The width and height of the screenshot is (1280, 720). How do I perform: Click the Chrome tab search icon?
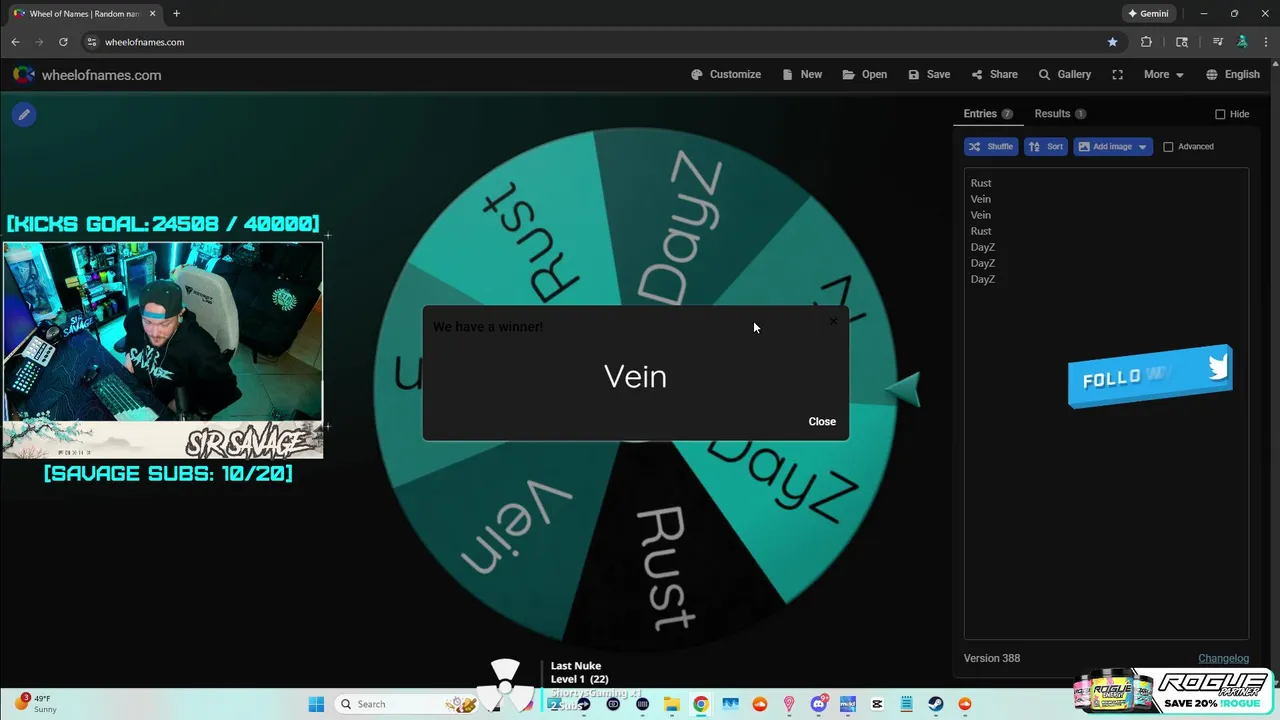(1182, 42)
